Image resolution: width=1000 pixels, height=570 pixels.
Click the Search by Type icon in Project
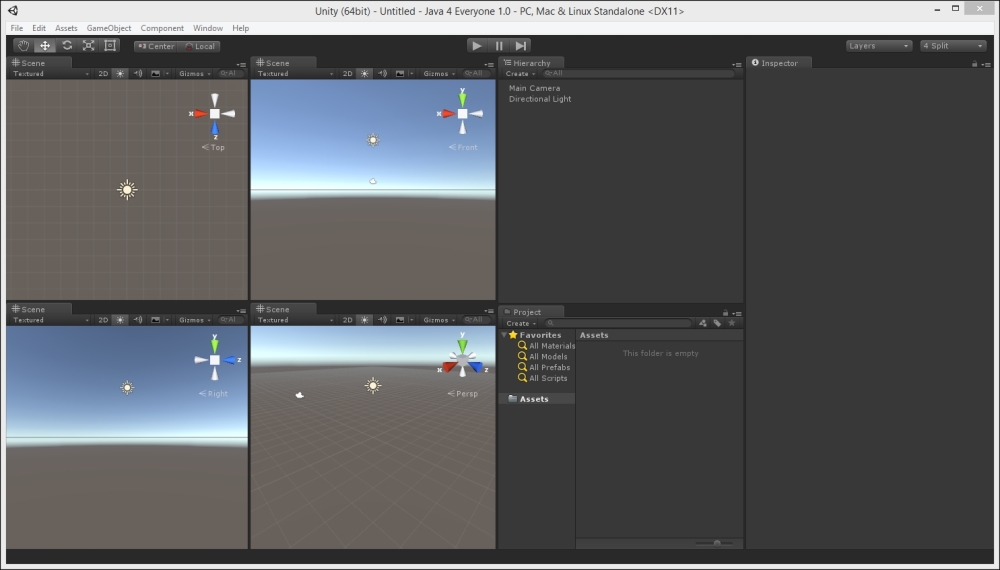tap(703, 323)
